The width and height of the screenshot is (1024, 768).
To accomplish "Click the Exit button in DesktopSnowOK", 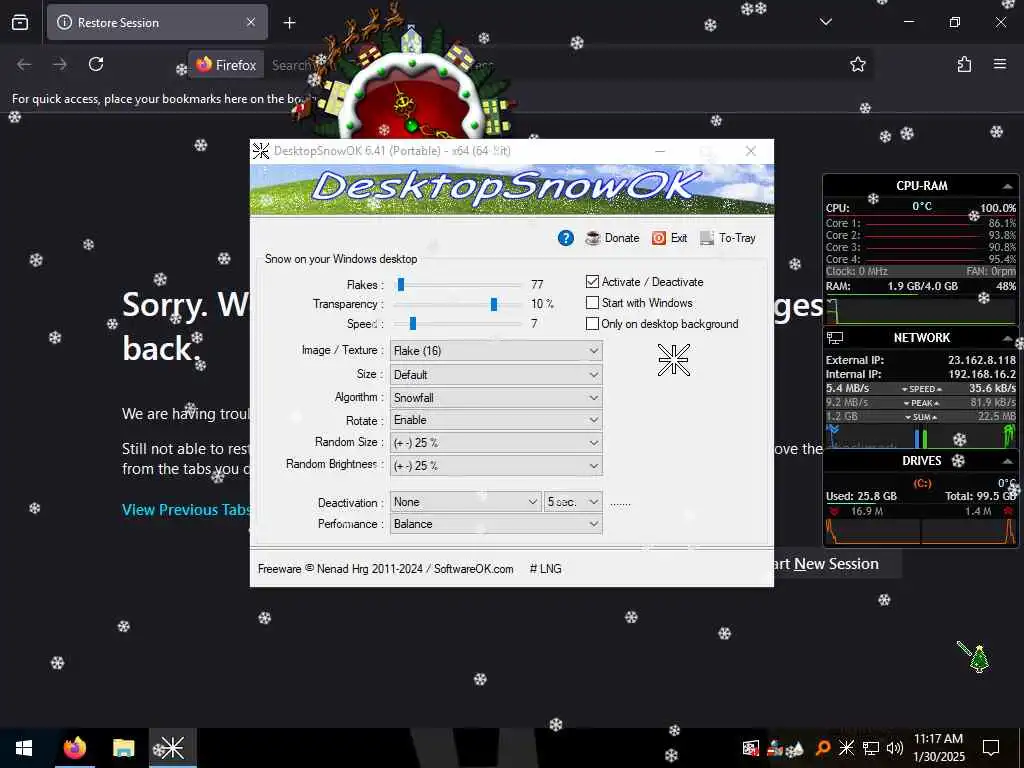I will (669, 238).
